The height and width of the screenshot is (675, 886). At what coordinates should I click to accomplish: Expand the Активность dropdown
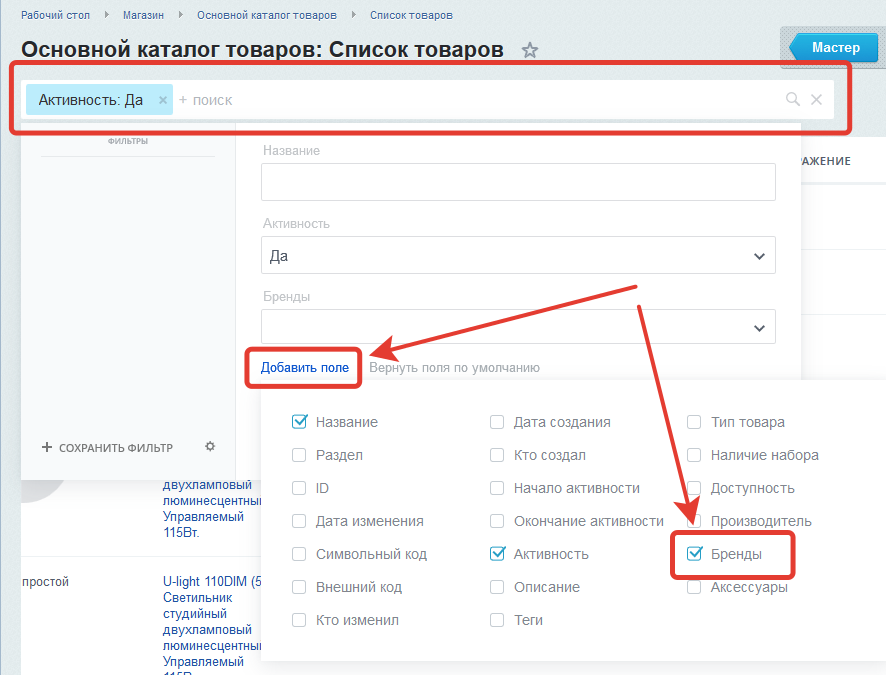click(x=758, y=256)
